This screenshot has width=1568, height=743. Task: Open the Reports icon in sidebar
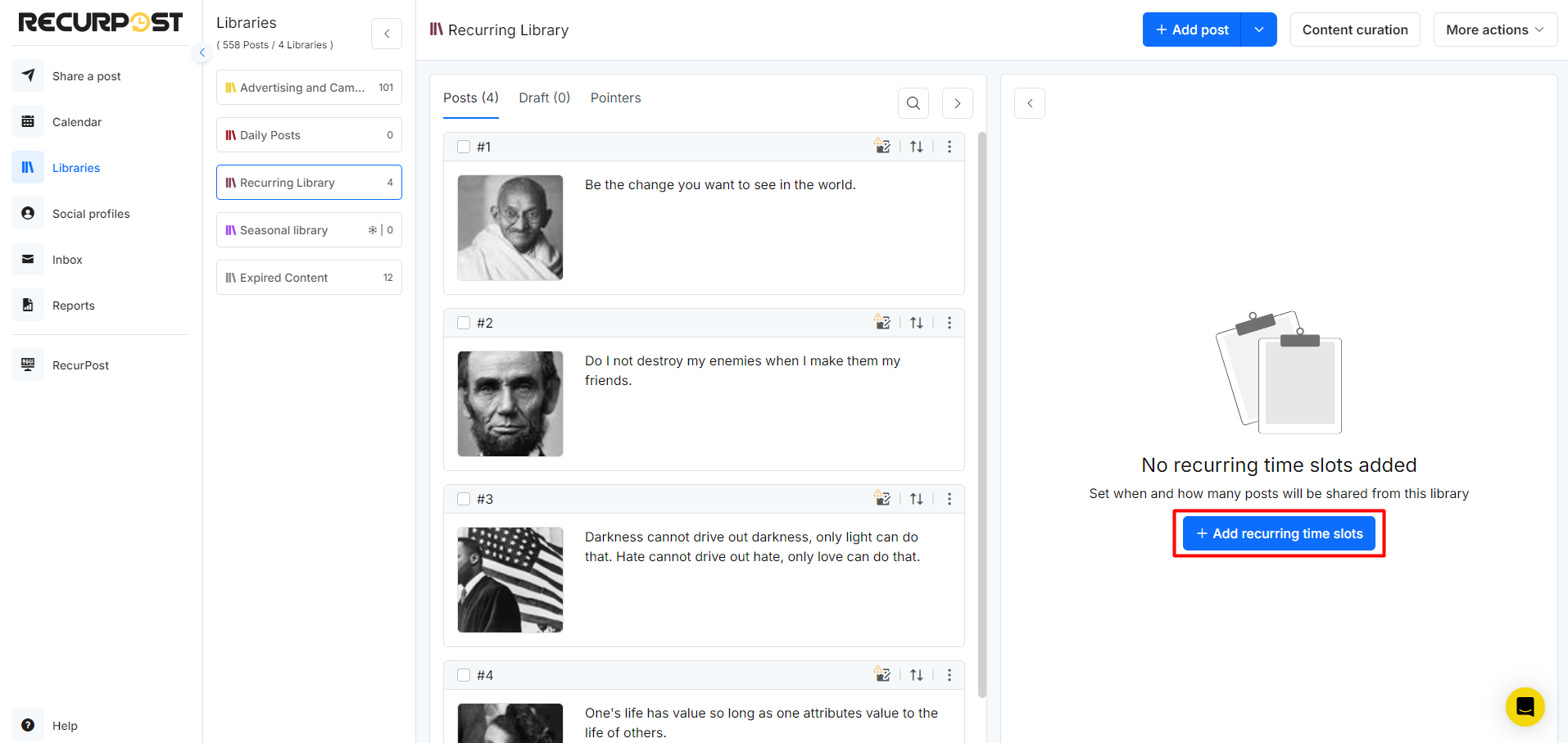(28, 305)
